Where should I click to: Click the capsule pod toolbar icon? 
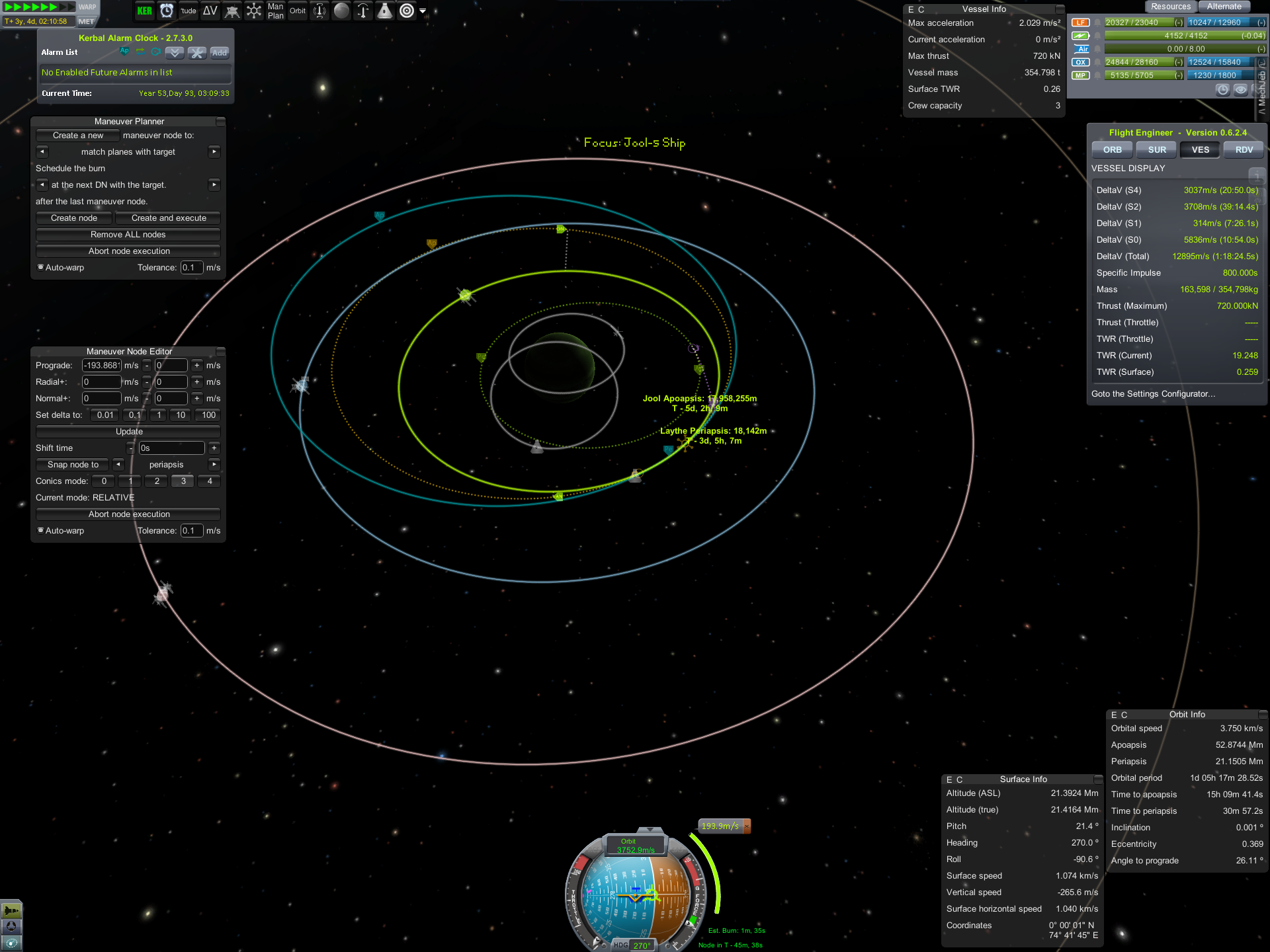click(385, 11)
